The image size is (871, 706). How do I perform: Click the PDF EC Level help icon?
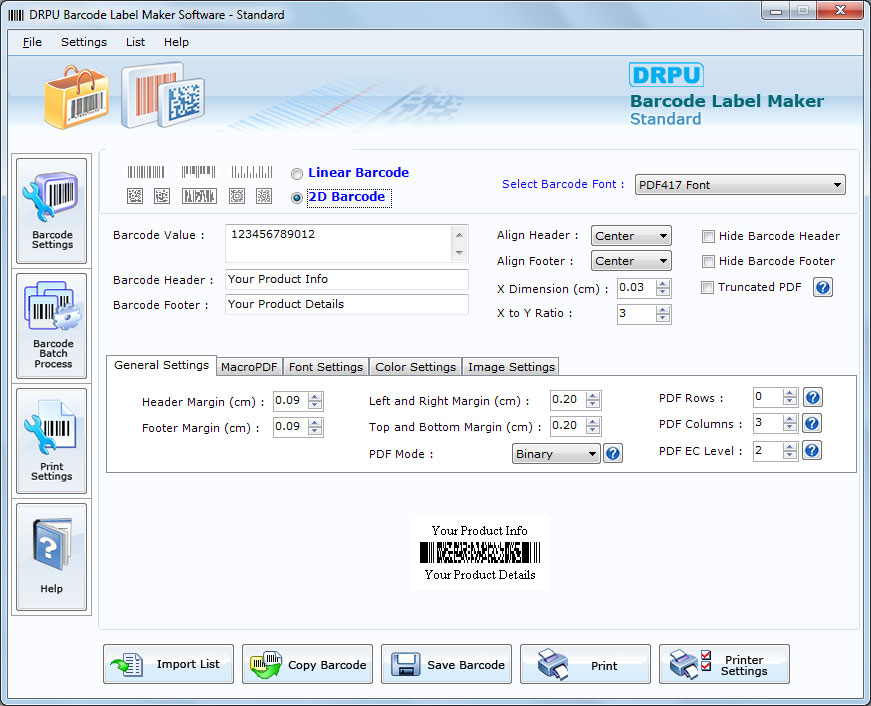(x=812, y=450)
